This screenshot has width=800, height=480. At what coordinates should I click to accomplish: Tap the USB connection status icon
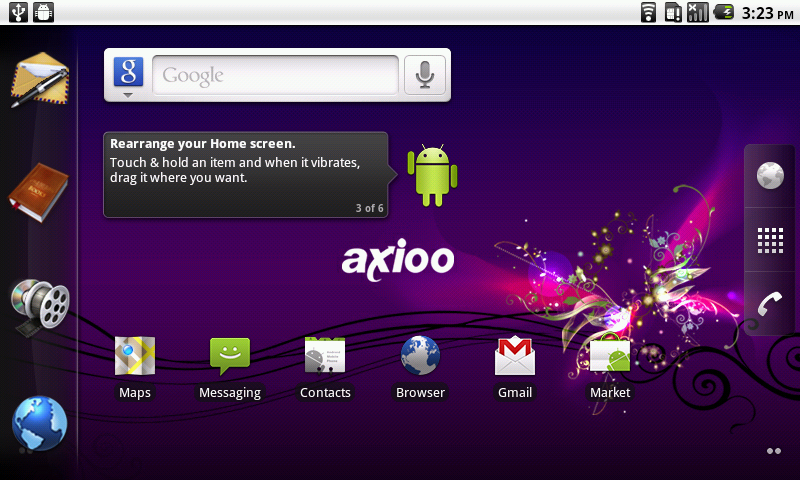click(18, 12)
